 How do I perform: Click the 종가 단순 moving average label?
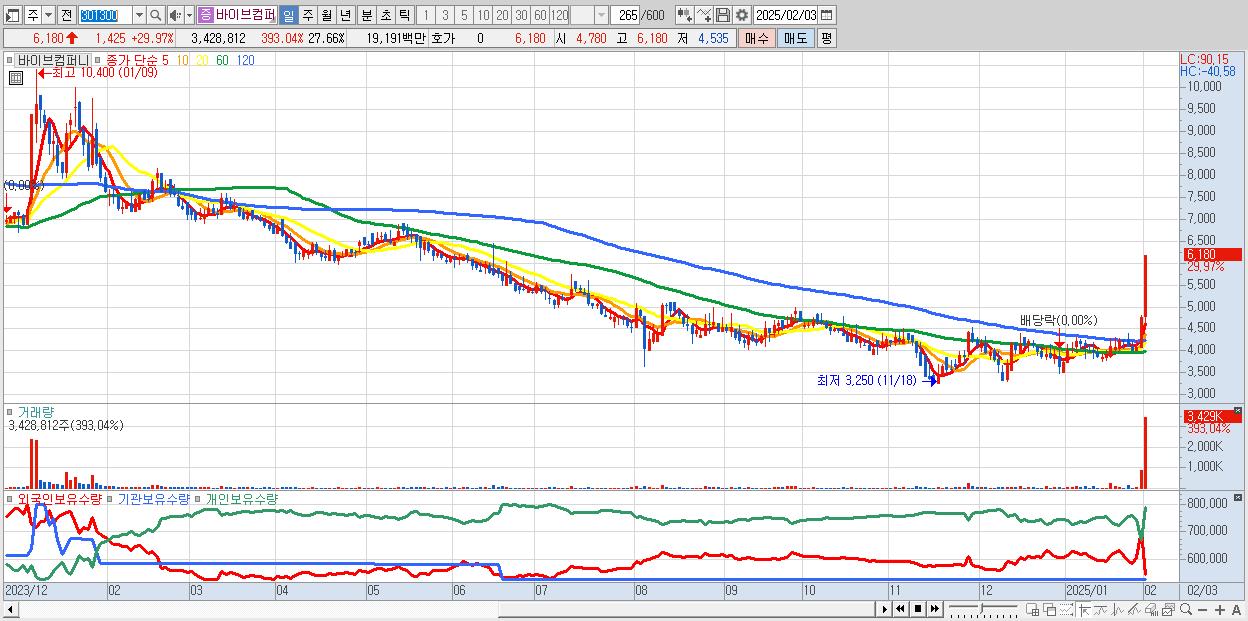(130, 60)
